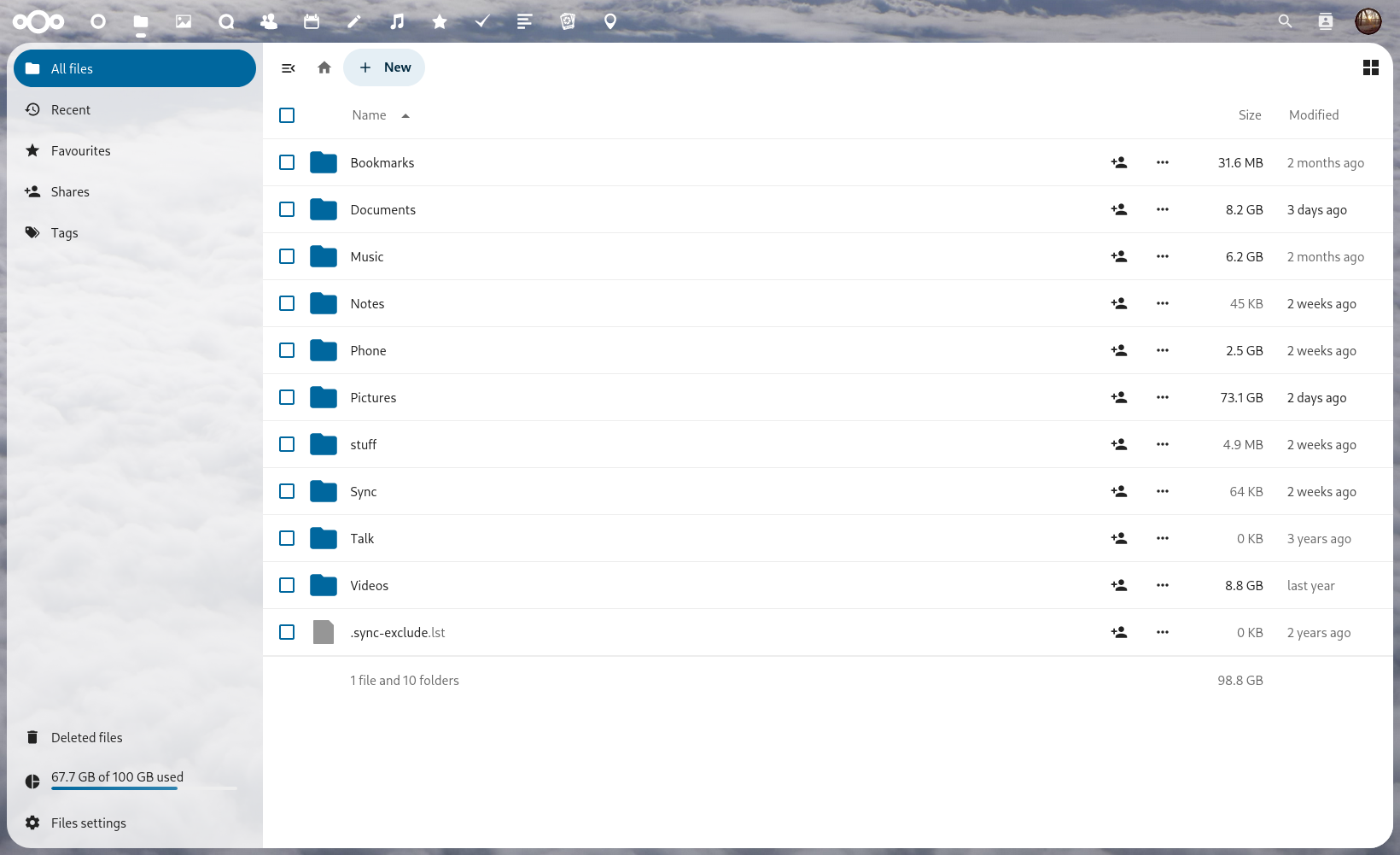
Task: Select the .sync-exclude.lst file checkbox
Action: (x=287, y=632)
